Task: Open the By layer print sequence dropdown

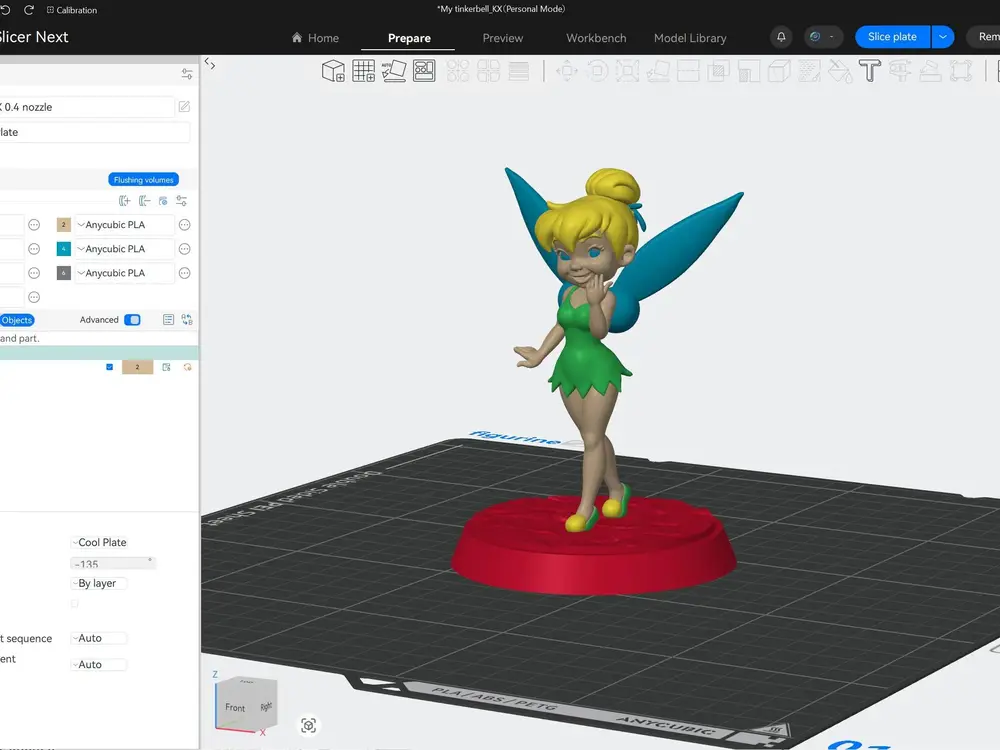Action: [98, 583]
